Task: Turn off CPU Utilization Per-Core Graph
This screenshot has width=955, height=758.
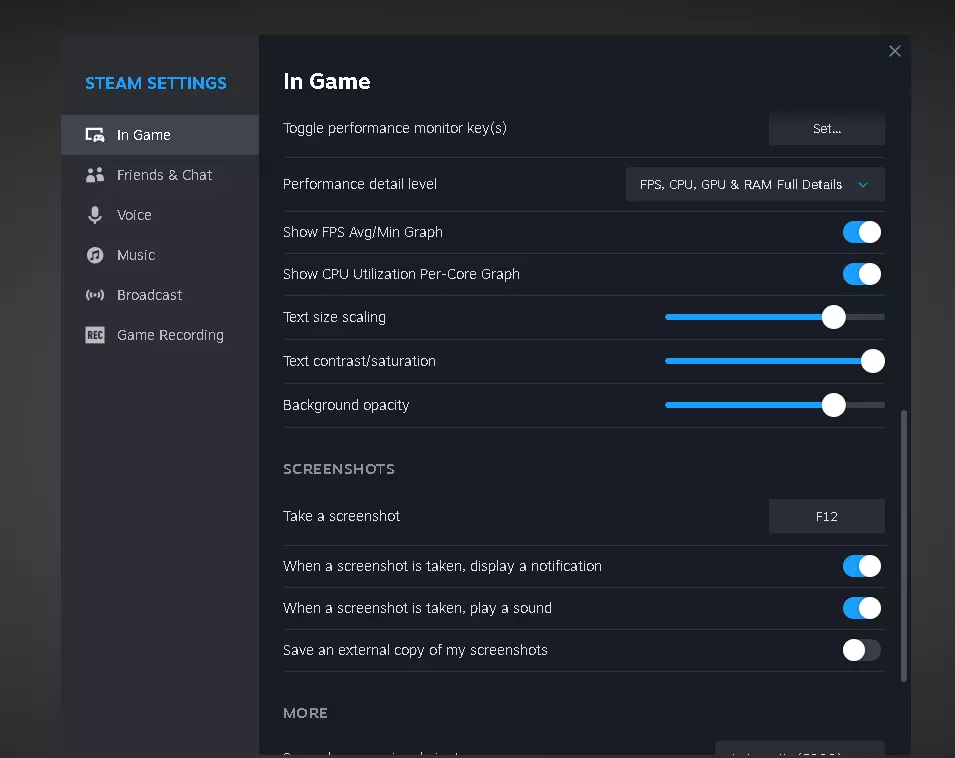Action: [x=861, y=274]
